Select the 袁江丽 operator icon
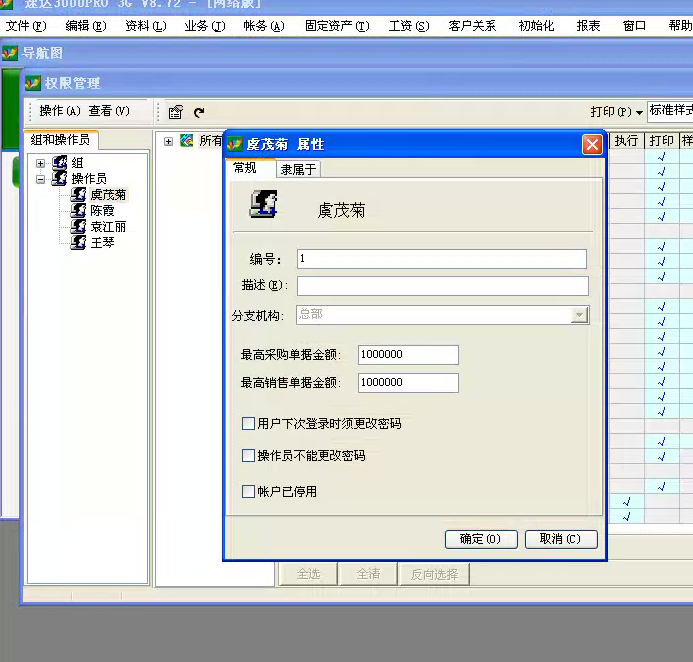The width and height of the screenshot is (693, 662). 79,227
